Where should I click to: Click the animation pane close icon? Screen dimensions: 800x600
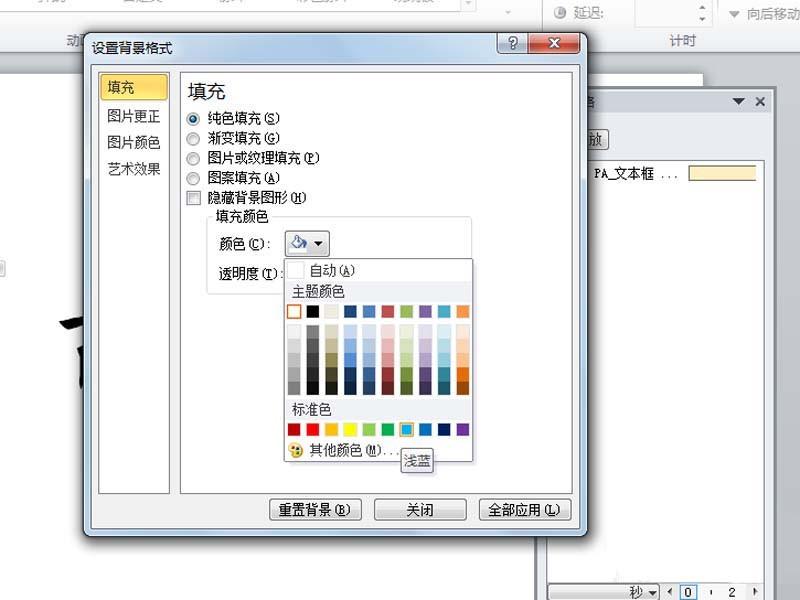760,101
